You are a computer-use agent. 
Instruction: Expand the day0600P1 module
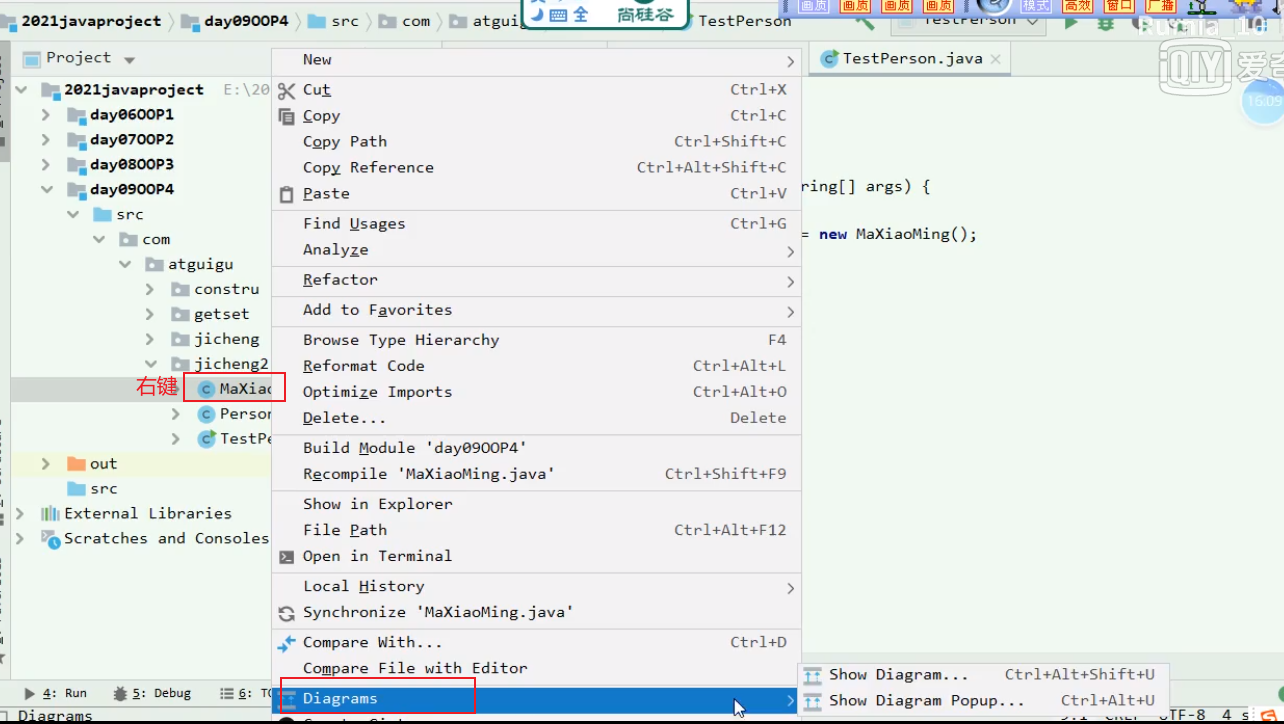(x=46, y=115)
